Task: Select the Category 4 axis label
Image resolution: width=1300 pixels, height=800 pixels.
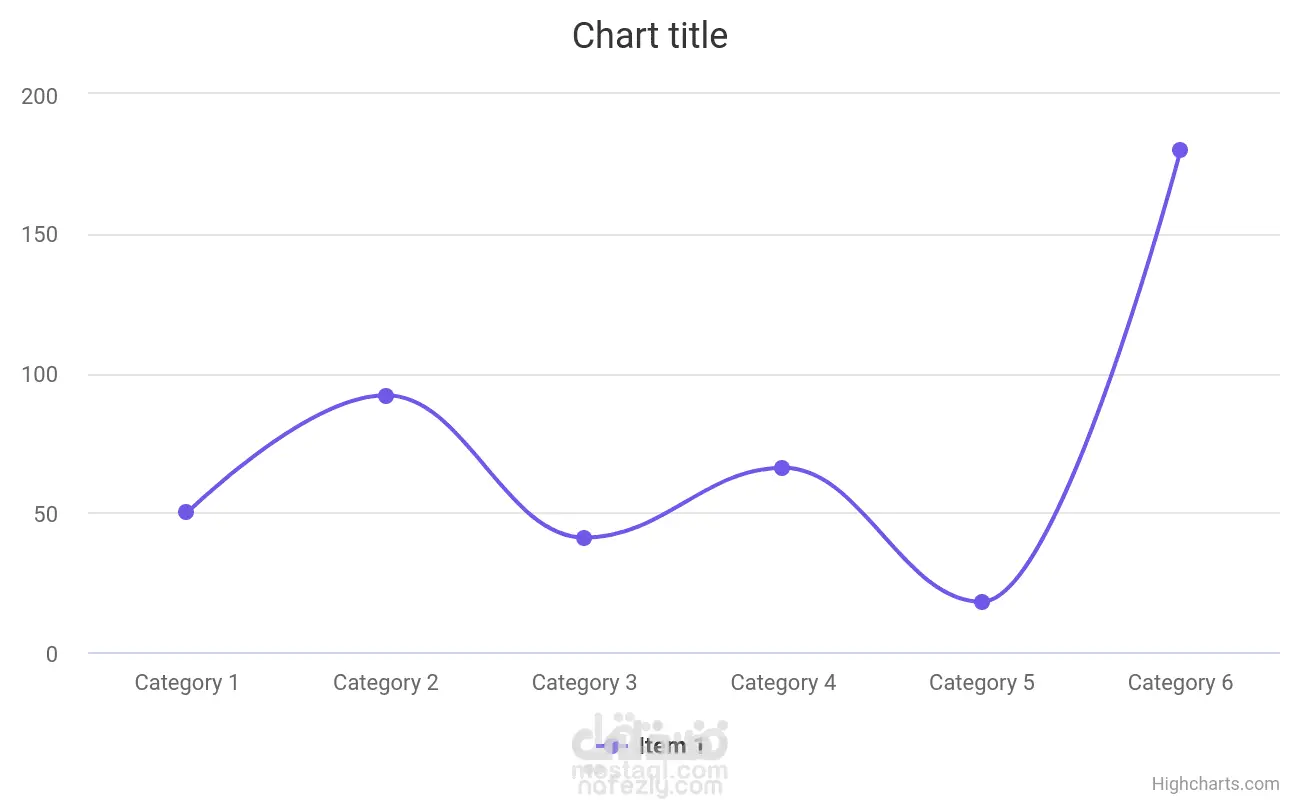Action: click(783, 683)
